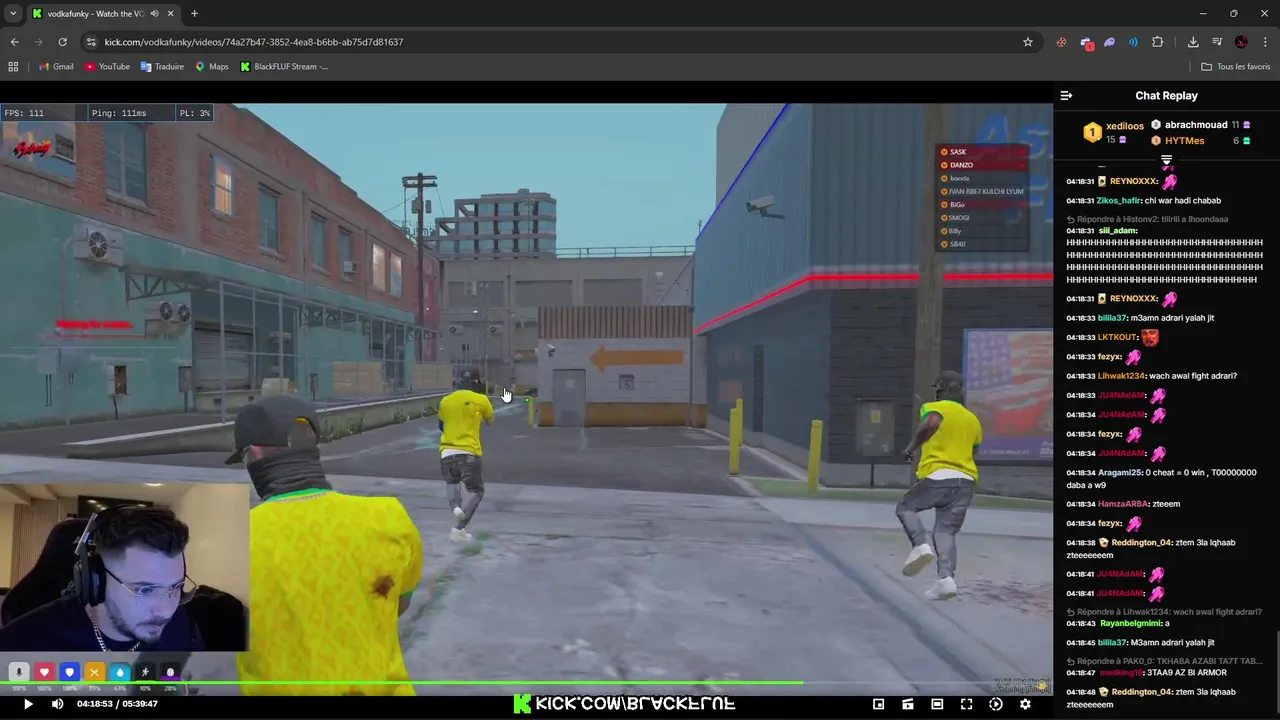Reload the current page
This screenshot has width=1280, height=720.
coord(62,42)
